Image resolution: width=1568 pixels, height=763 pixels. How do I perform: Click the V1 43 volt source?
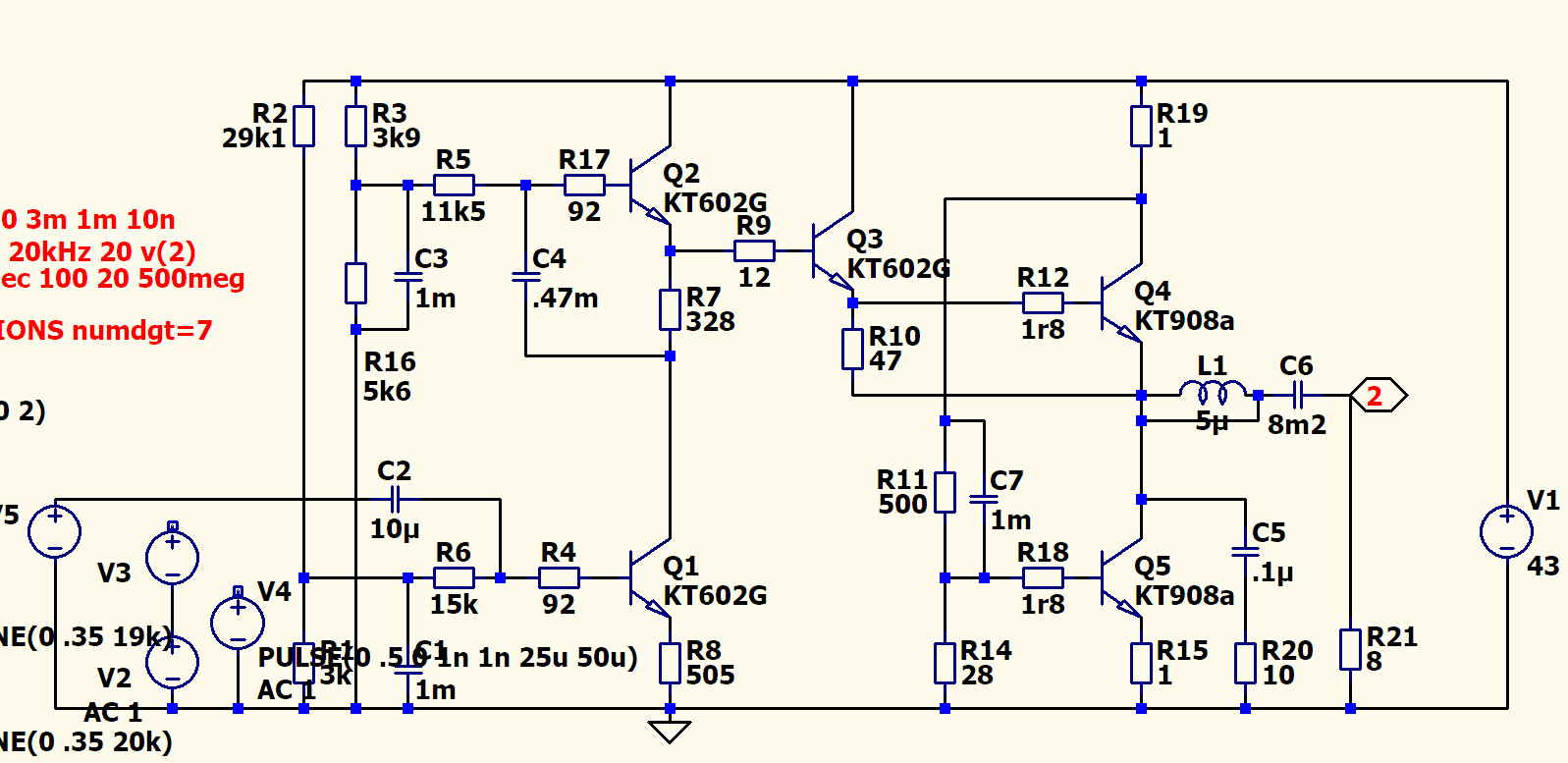coord(1506,531)
